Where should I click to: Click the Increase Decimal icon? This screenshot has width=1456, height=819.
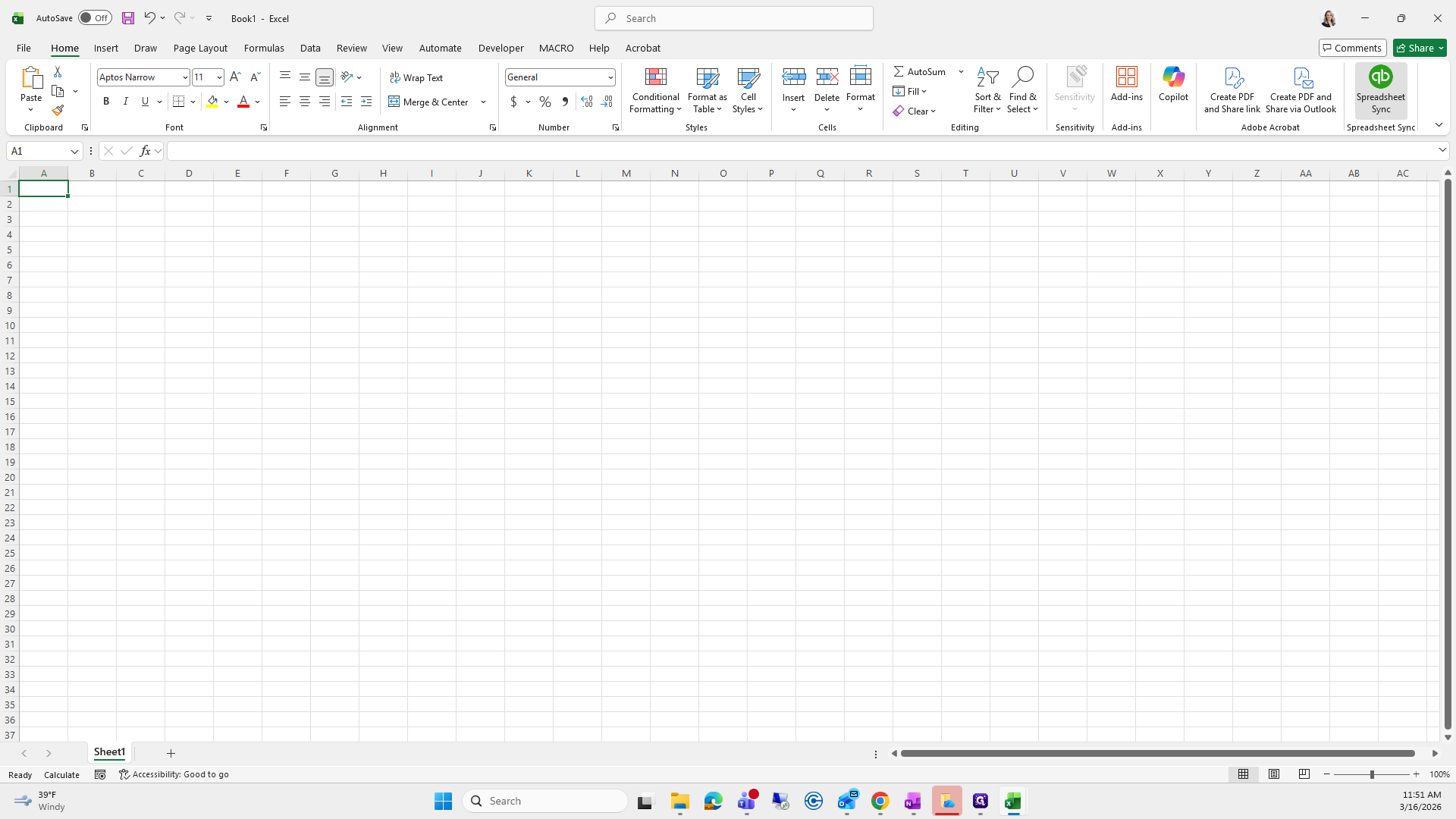pos(587,102)
